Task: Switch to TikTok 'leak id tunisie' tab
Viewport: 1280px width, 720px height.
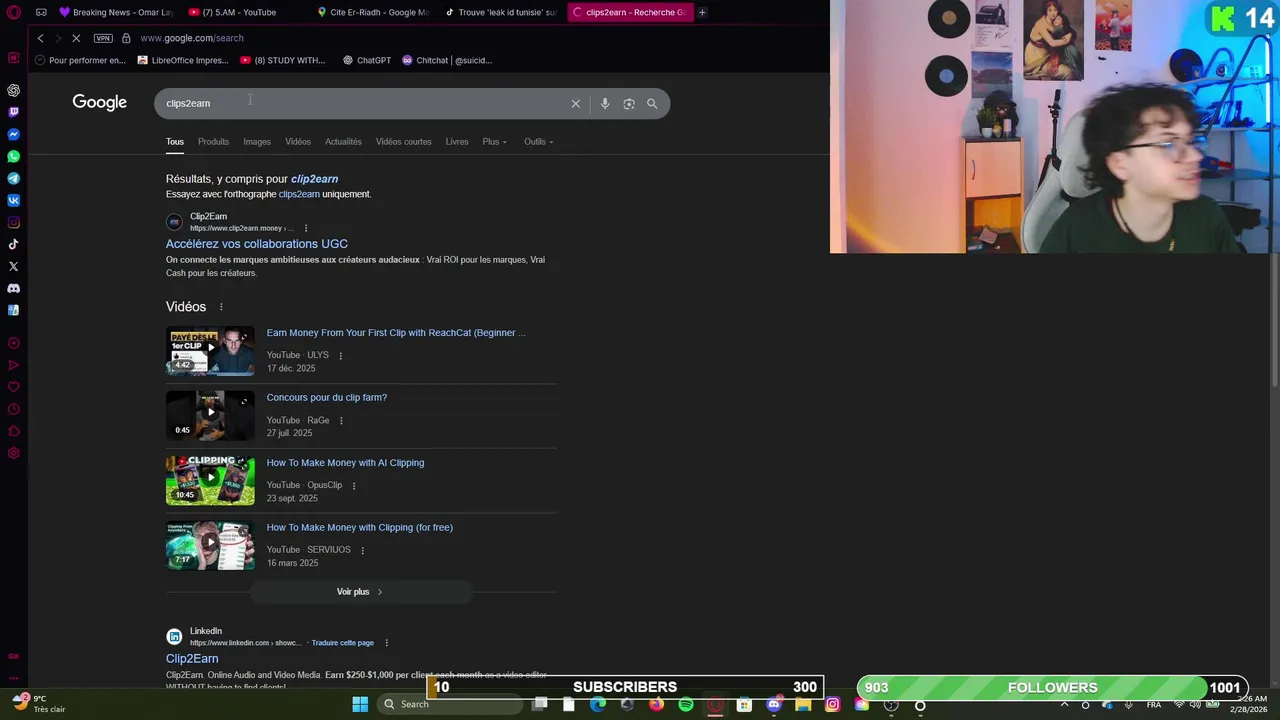Action: (500, 12)
